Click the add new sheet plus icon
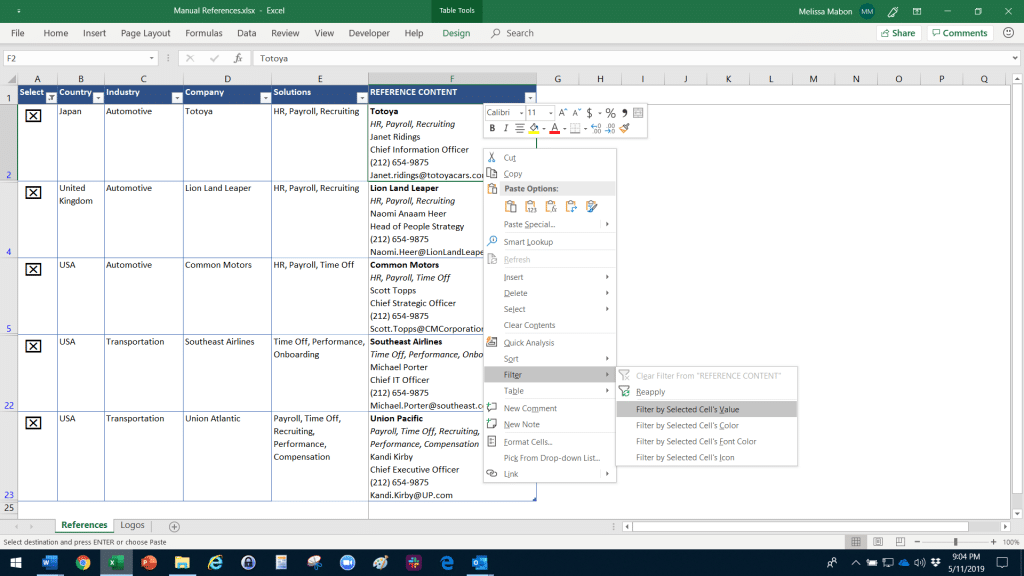1024x576 pixels. (174, 526)
